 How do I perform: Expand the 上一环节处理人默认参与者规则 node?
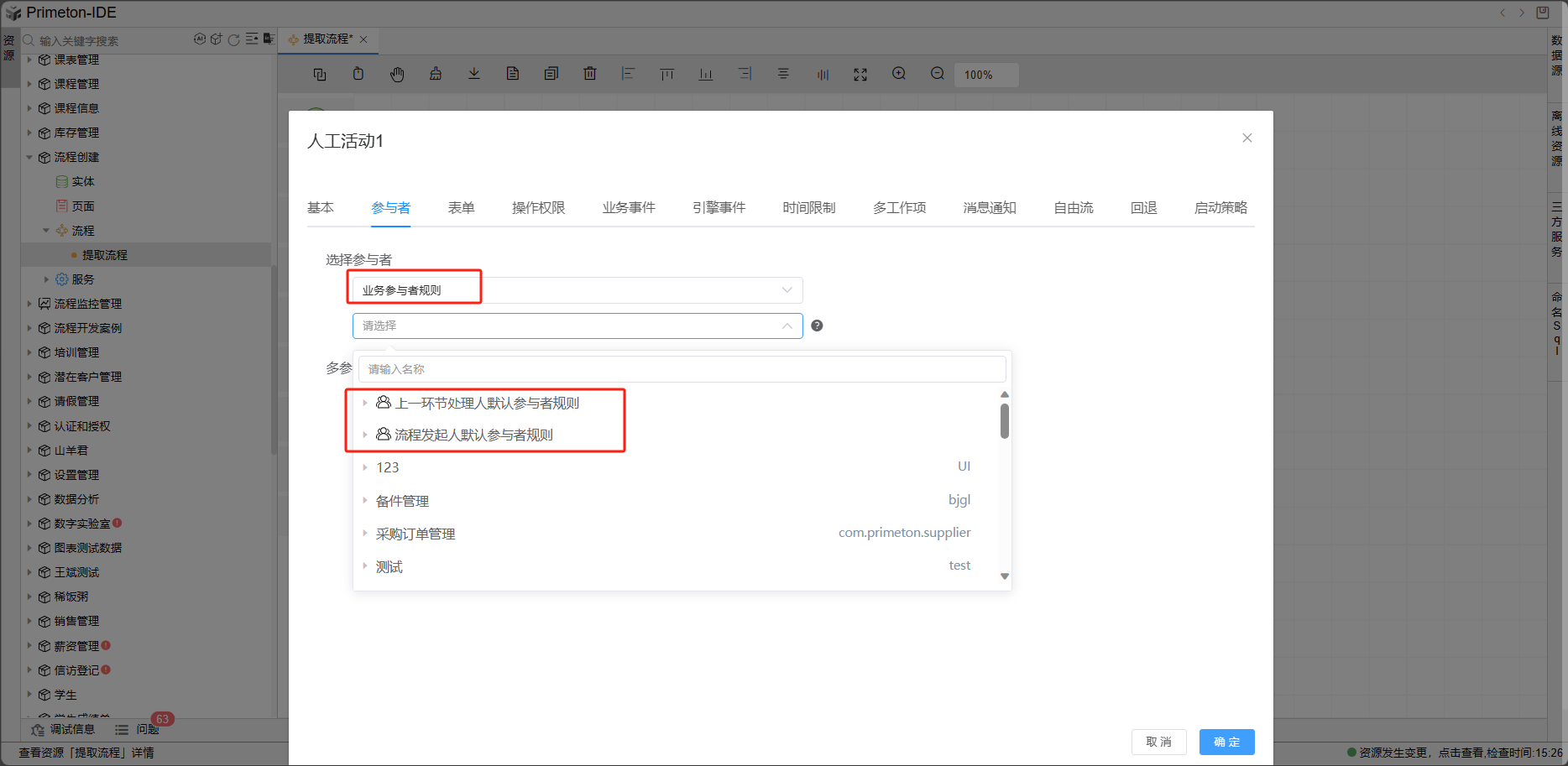[365, 404]
